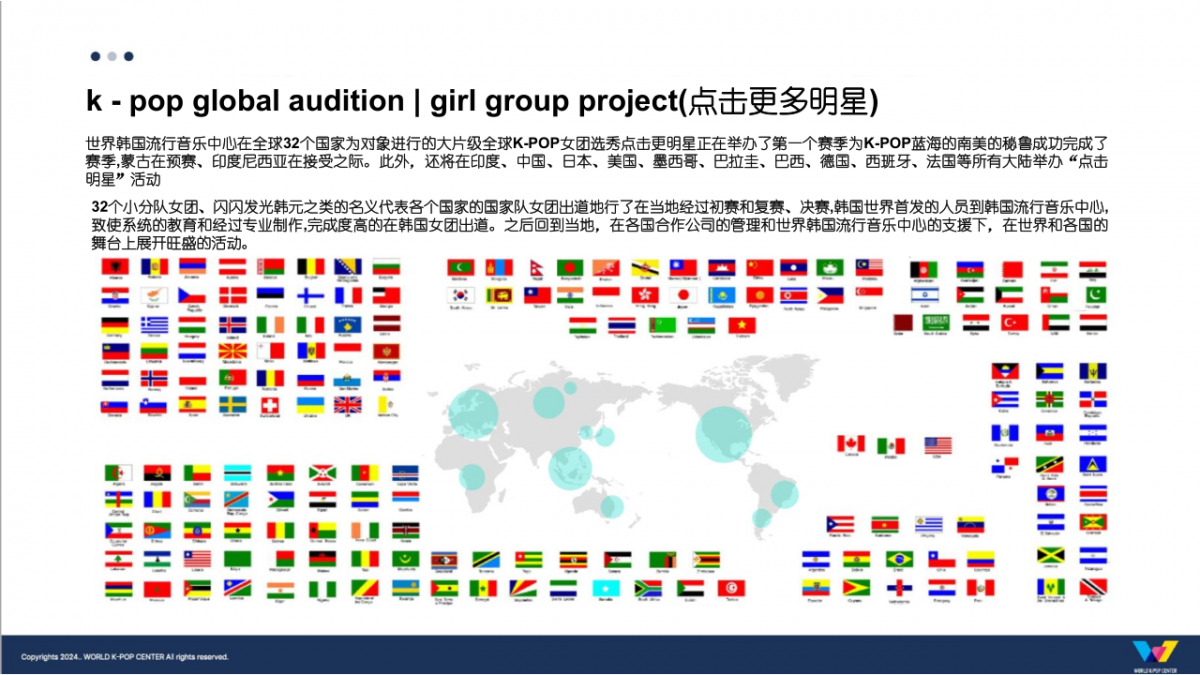Screen dimensions: 1200x675
Task: Click the Maldives flag
Action: [461, 267]
